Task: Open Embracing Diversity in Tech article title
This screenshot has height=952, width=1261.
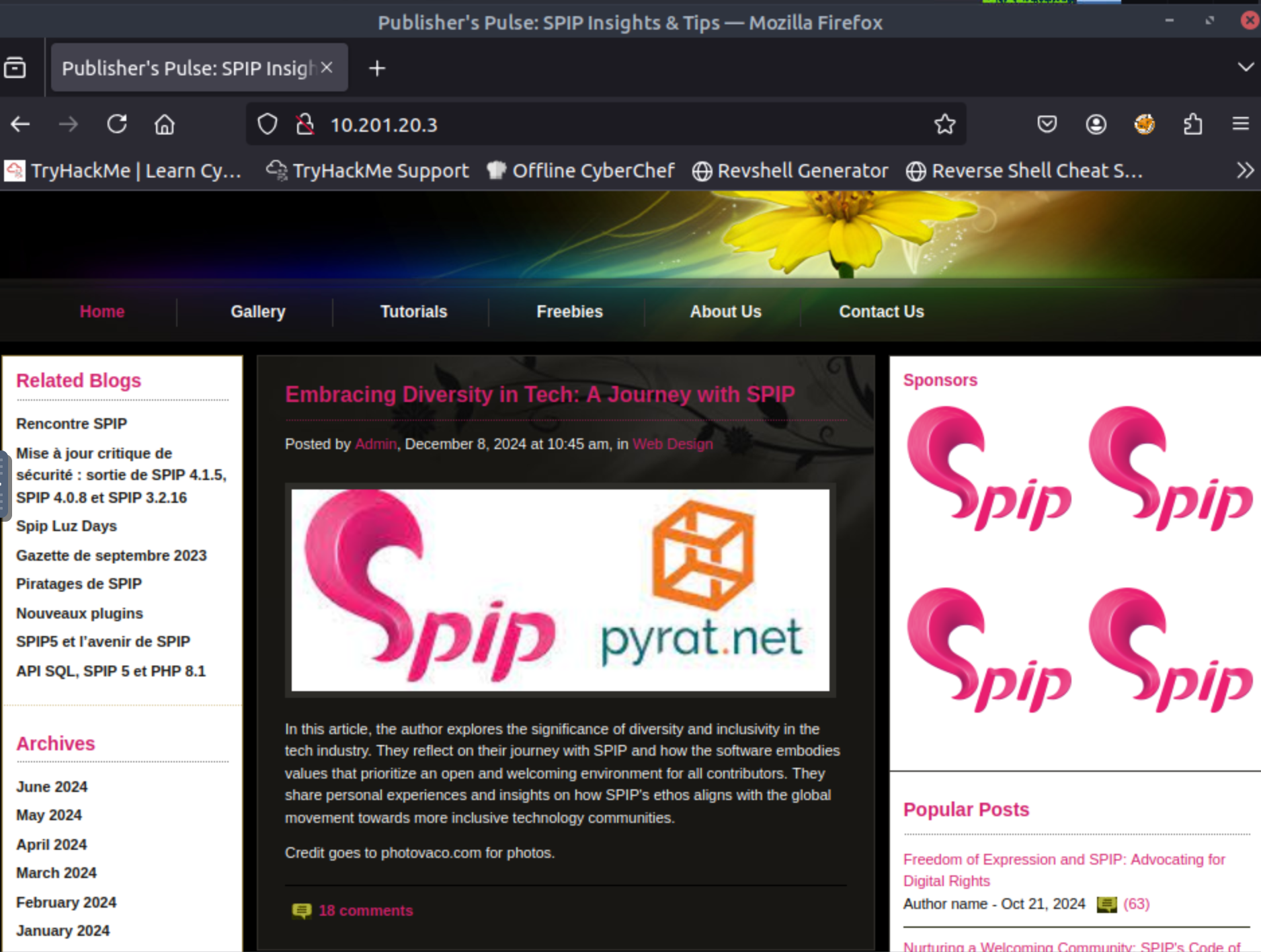Action: (x=540, y=395)
